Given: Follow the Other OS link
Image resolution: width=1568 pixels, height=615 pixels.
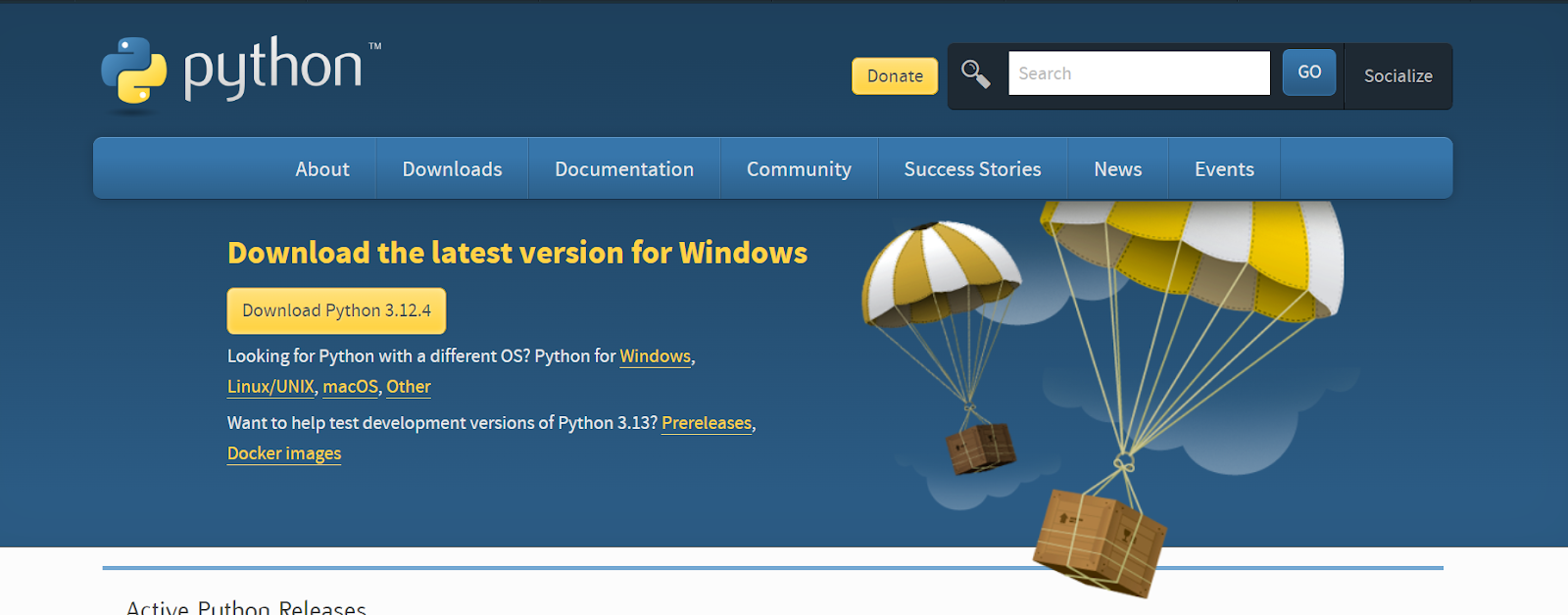Looking at the screenshot, I should coord(409,387).
